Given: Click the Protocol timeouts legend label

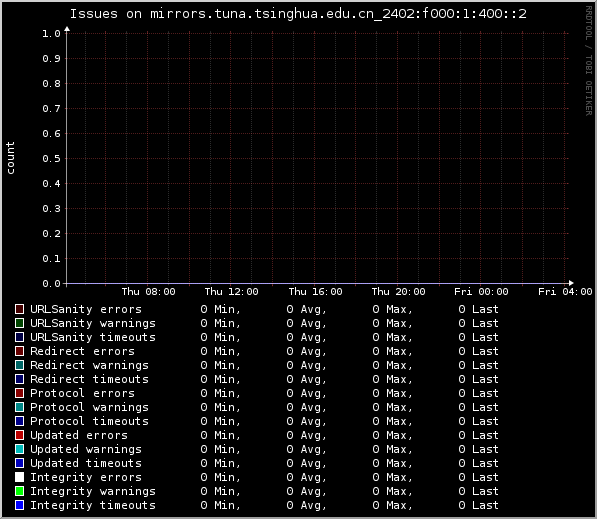Looking at the screenshot, I should tap(89, 421).
